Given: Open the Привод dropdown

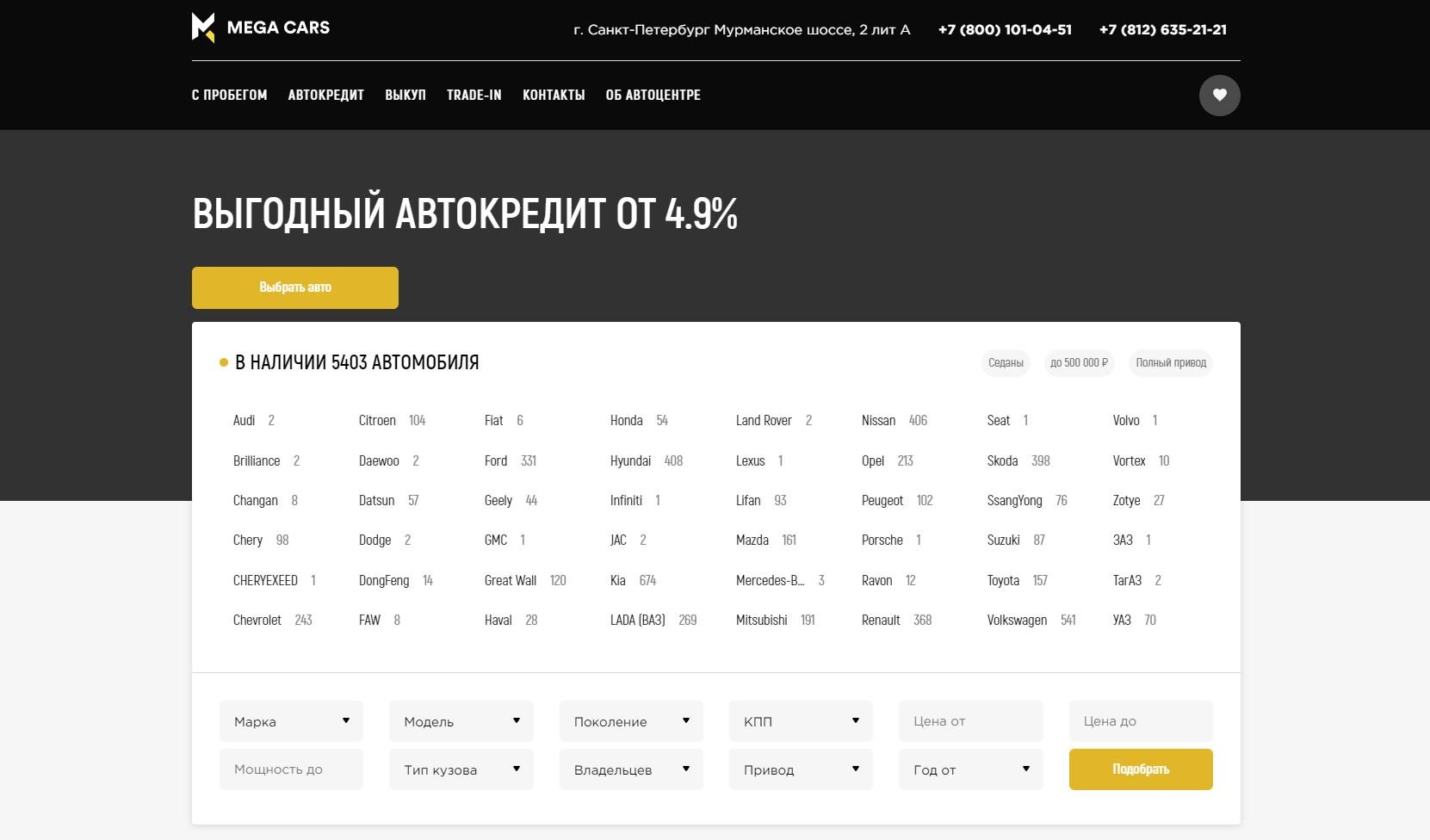Looking at the screenshot, I should coord(800,769).
